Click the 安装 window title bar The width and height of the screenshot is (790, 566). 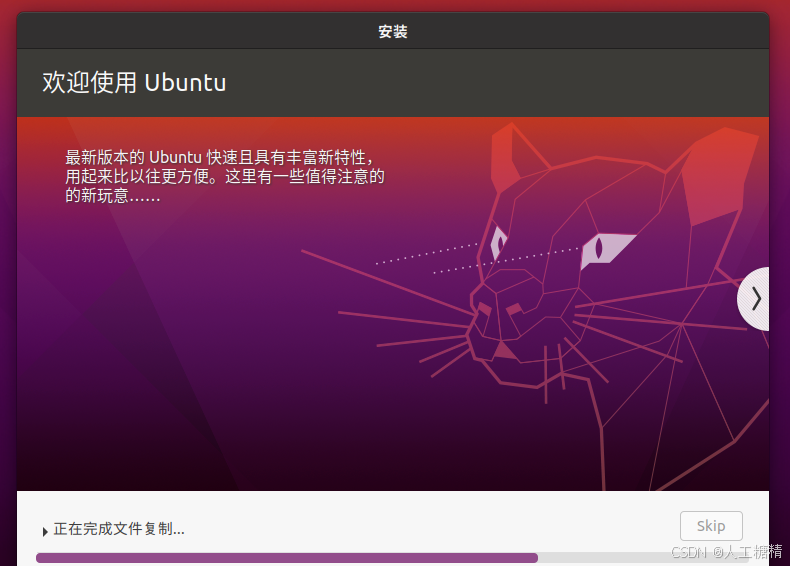393,31
